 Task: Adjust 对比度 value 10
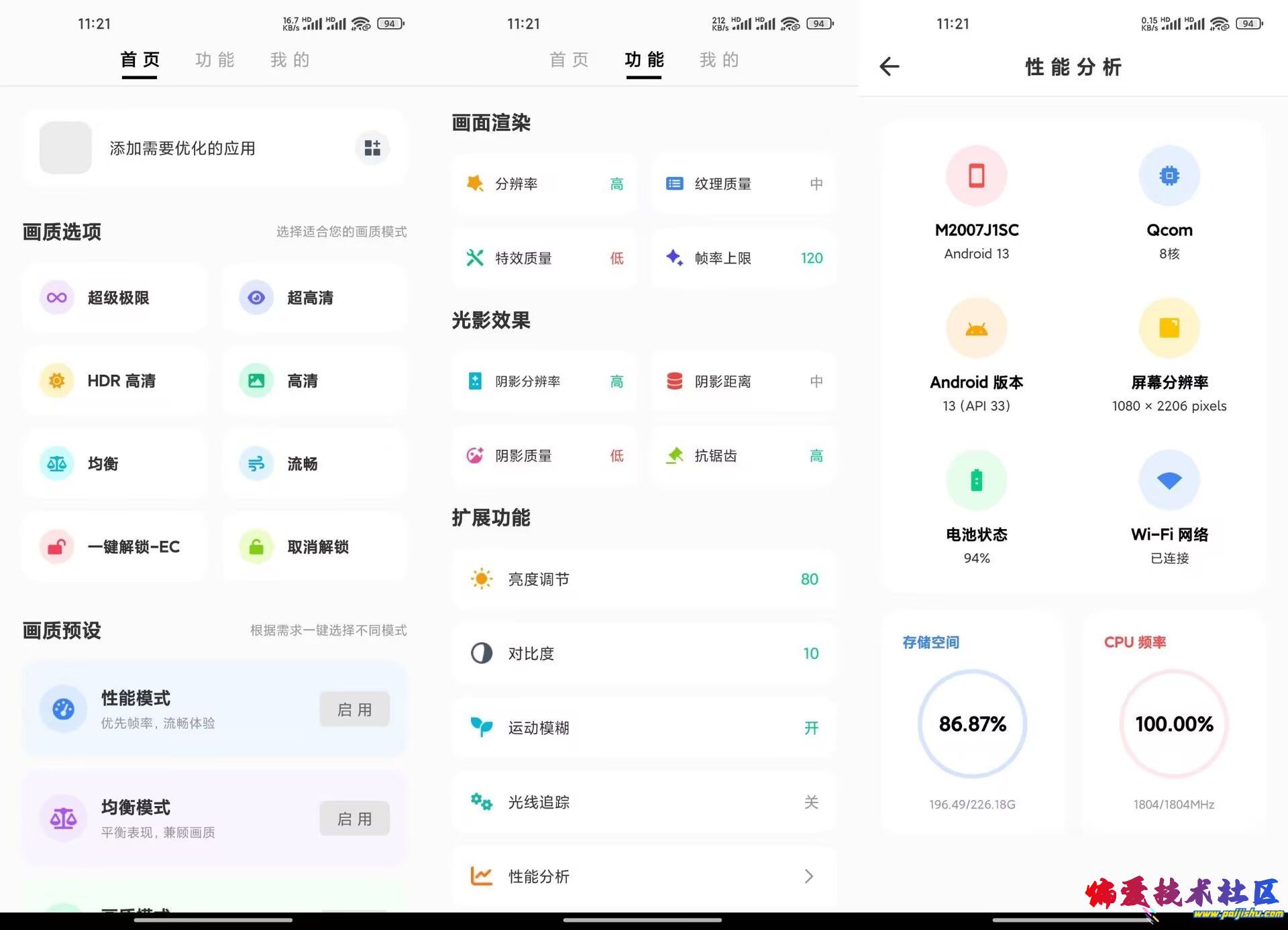point(811,654)
